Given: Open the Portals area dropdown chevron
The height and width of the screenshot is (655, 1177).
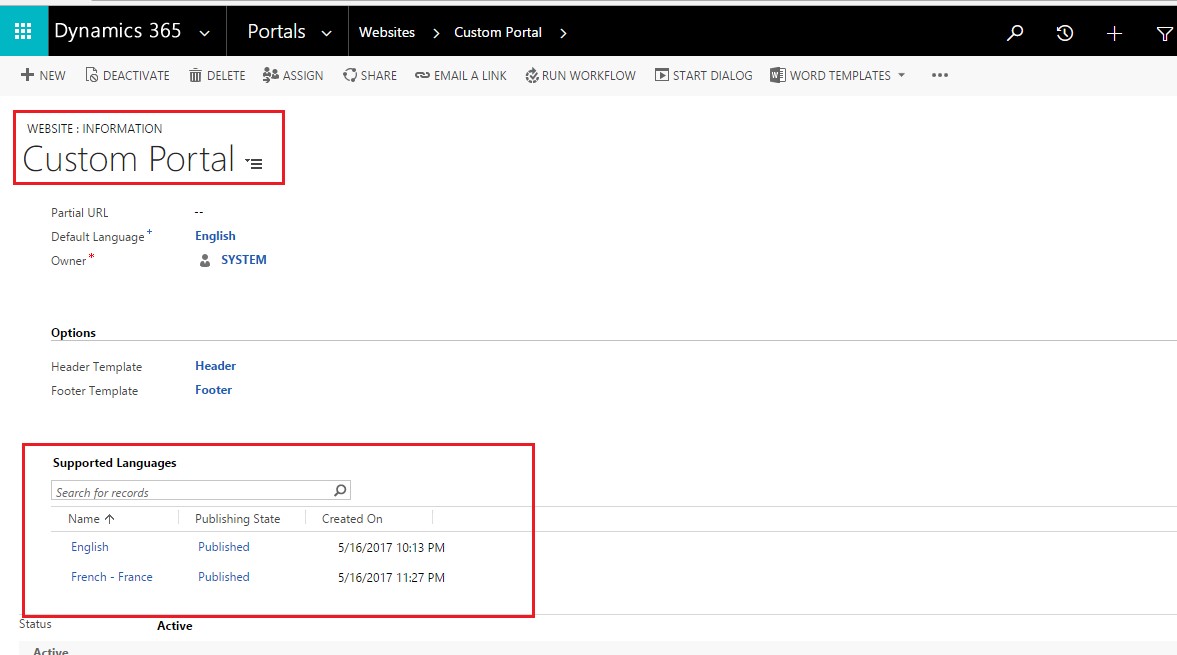Looking at the screenshot, I should [327, 31].
